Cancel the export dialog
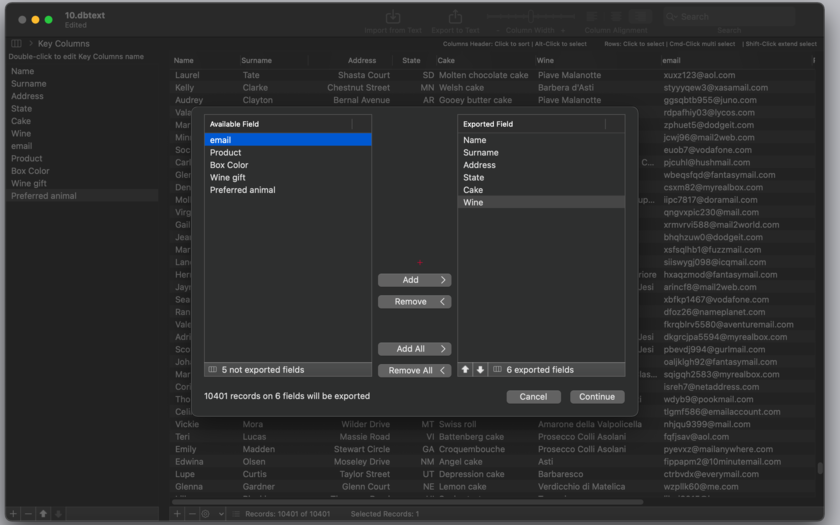840x525 pixels. pyautogui.click(x=534, y=396)
